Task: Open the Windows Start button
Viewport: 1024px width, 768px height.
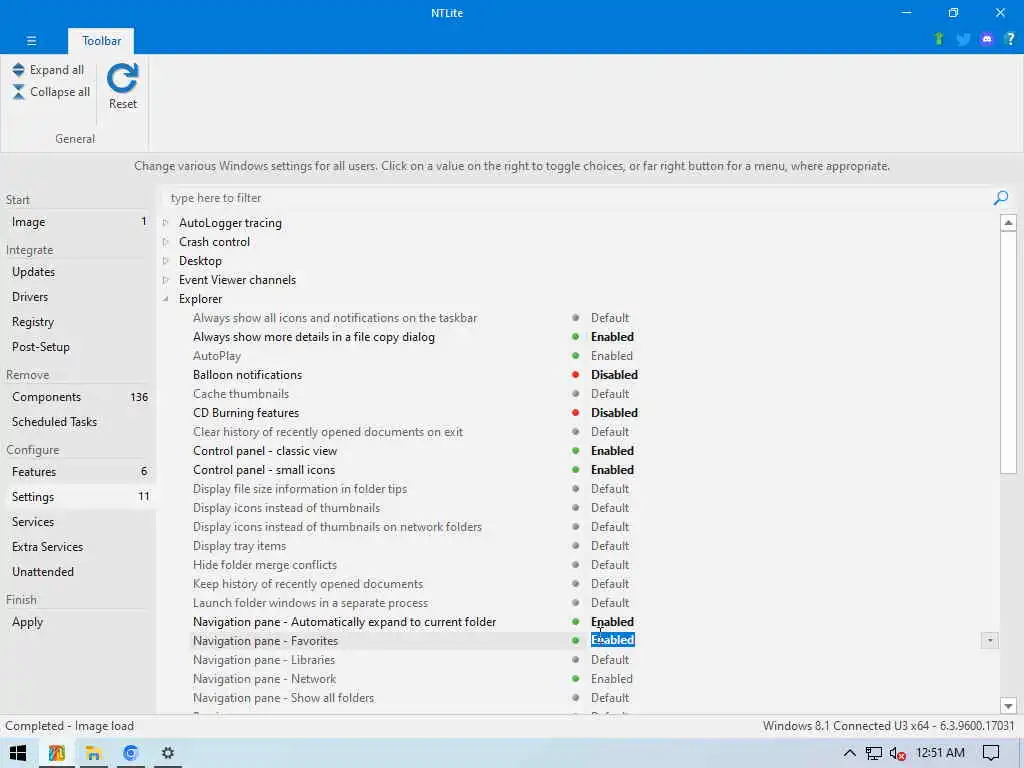Action: (18, 753)
